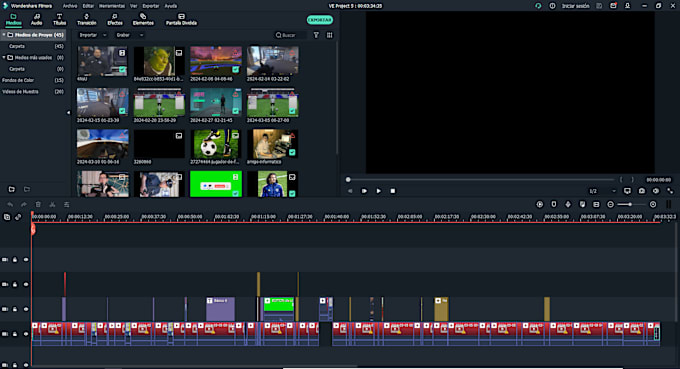Open the Importar dropdown arrow
The image size is (680, 369).
tap(105, 35)
